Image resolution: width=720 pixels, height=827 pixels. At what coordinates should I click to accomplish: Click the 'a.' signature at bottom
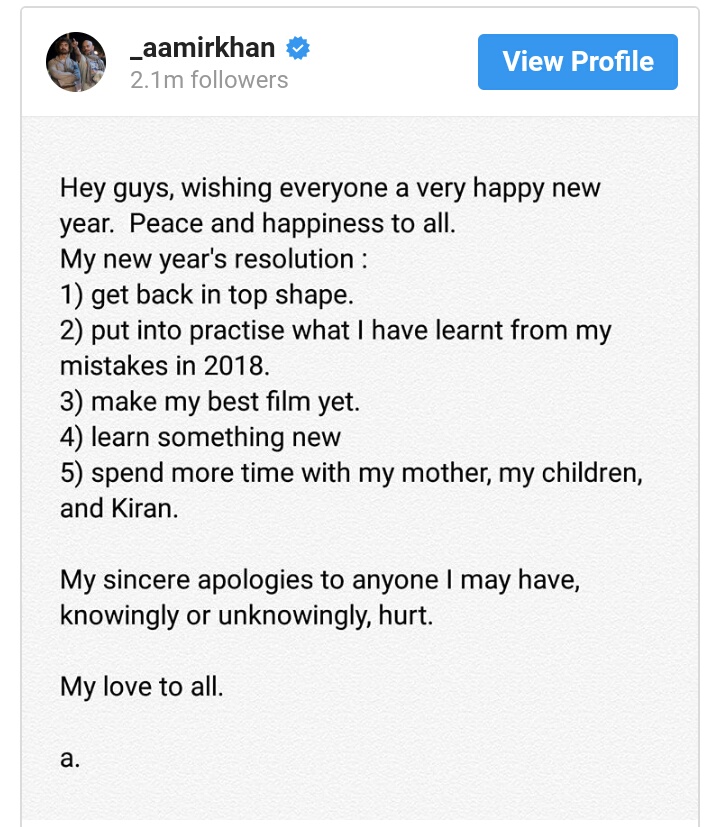point(69,757)
